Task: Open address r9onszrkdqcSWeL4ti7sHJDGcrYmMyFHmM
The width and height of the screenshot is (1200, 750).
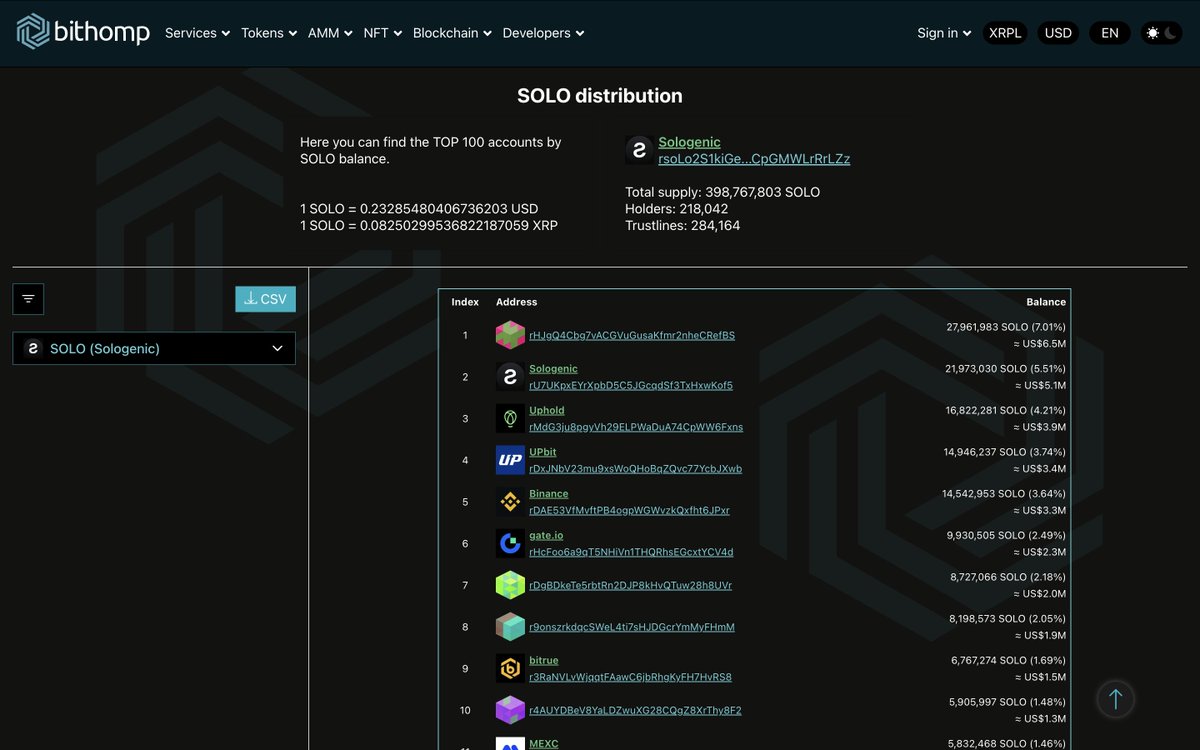Action: pyautogui.click(x=632, y=627)
